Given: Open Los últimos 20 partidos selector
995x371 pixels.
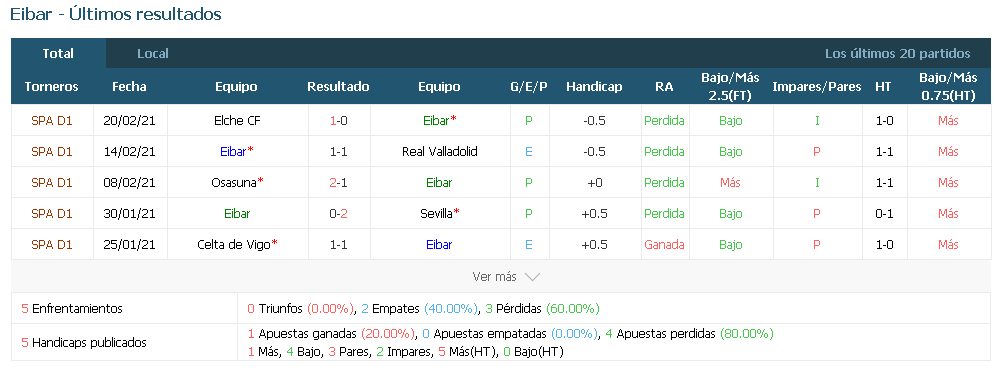Looking at the screenshot, I should pos(897,54).
